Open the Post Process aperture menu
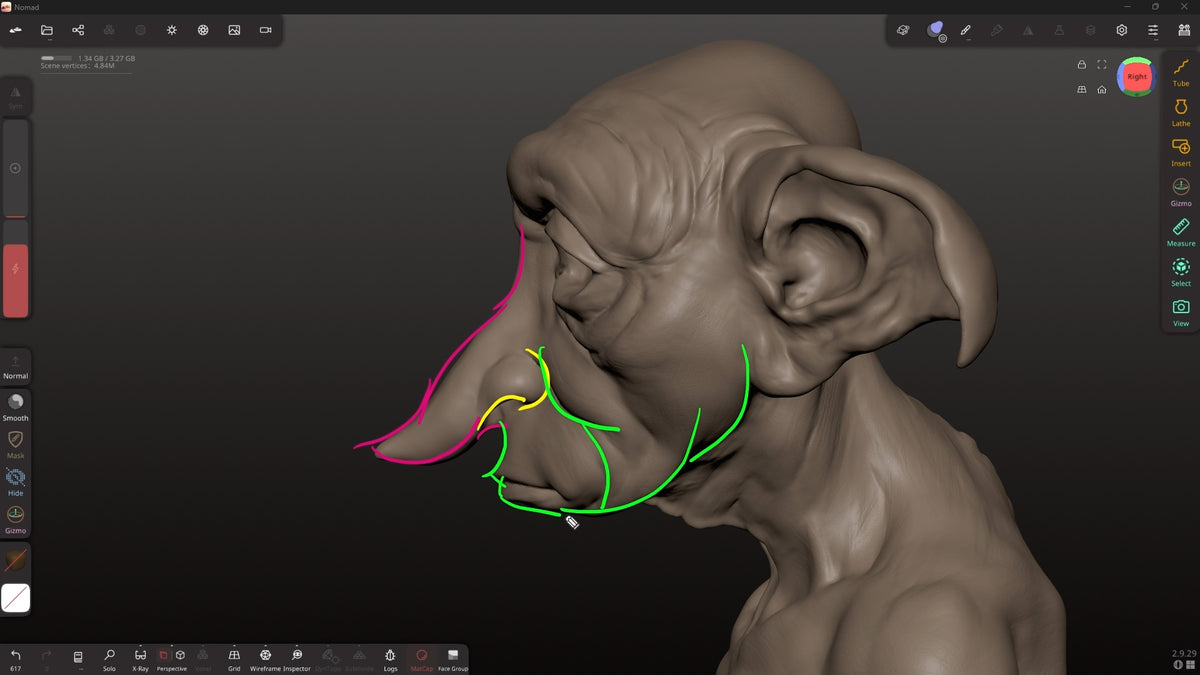The image size is (1200, 675). [x=203, y=30]
